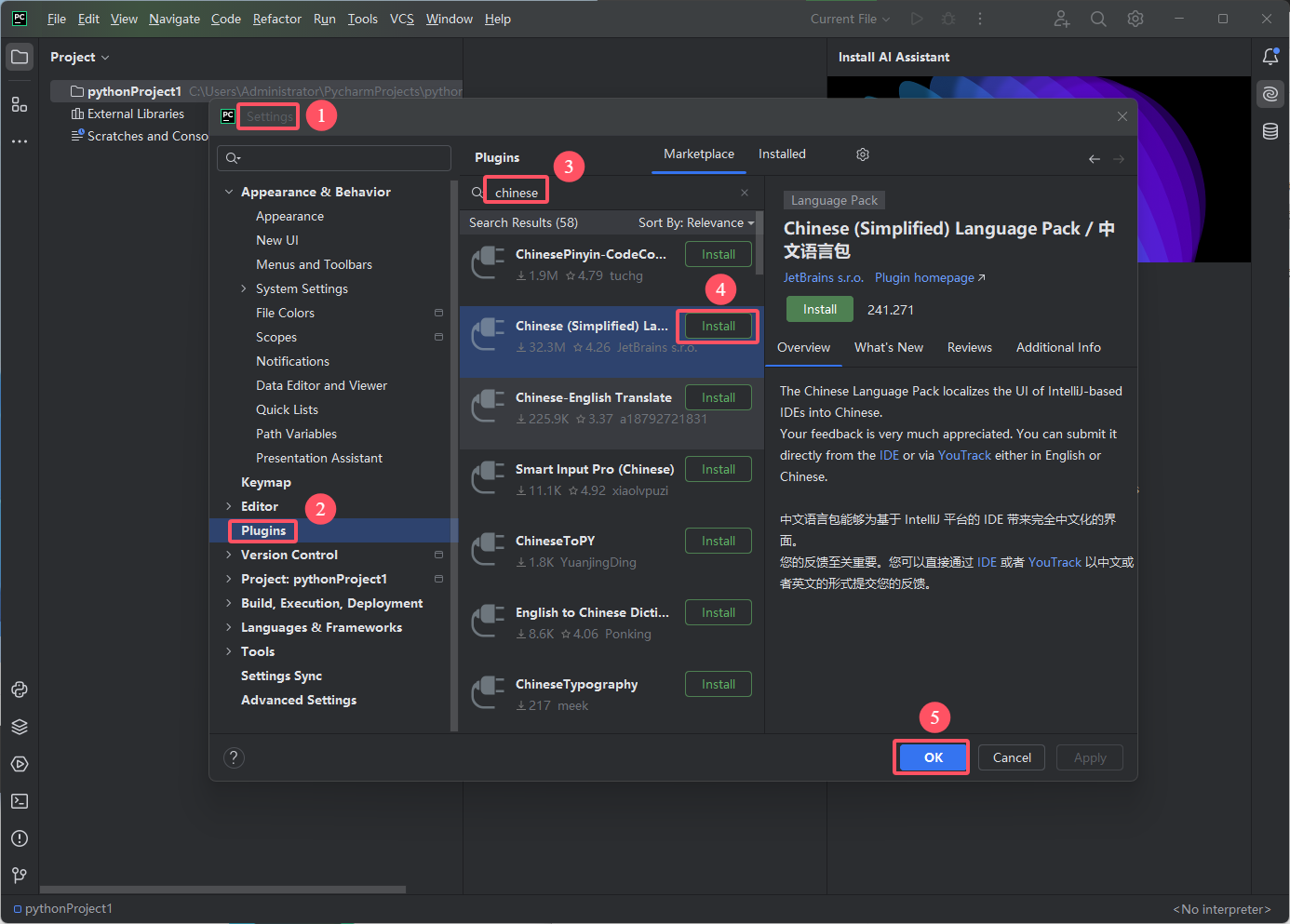Open the Current File run configuration dropdown
The width and height of the screenshot is (1290, 924).
(x=850, y=19)
